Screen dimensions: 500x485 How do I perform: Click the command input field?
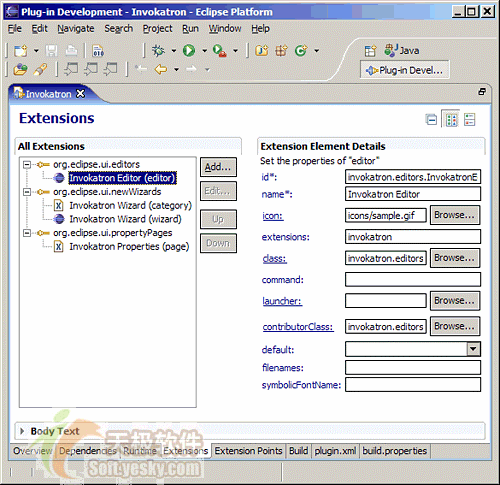(413, 279)
